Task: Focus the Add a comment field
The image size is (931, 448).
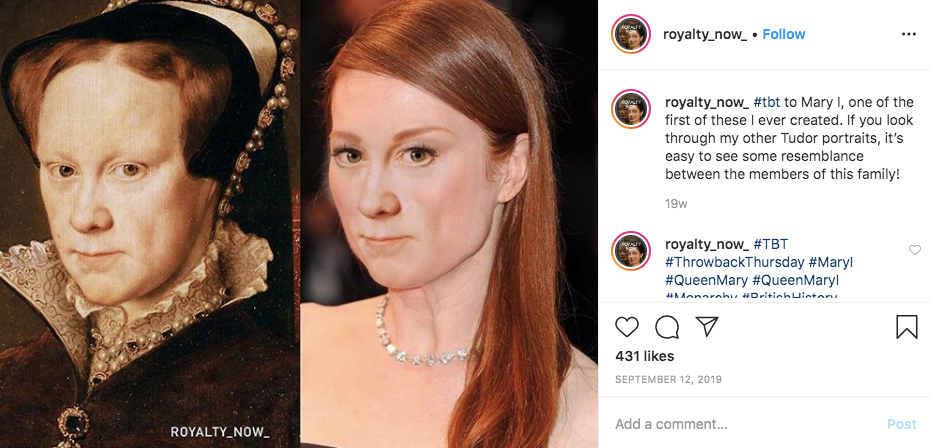Action: pyautogui.click(x=740, y=424)
